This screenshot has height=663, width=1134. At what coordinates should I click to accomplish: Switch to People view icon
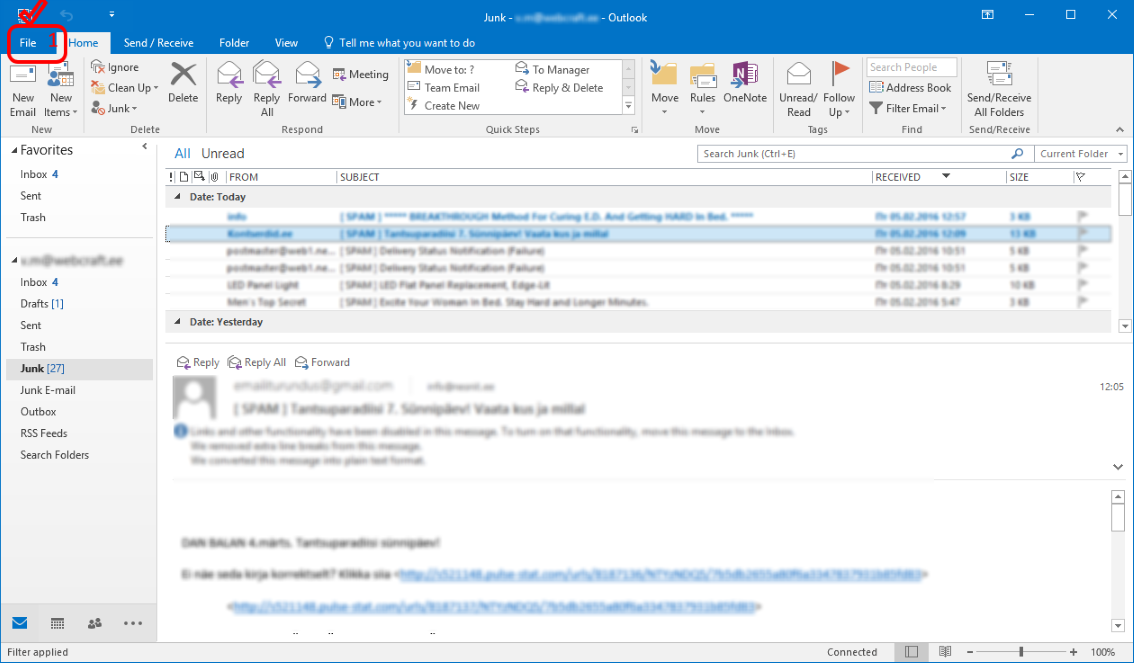point(95,623)
